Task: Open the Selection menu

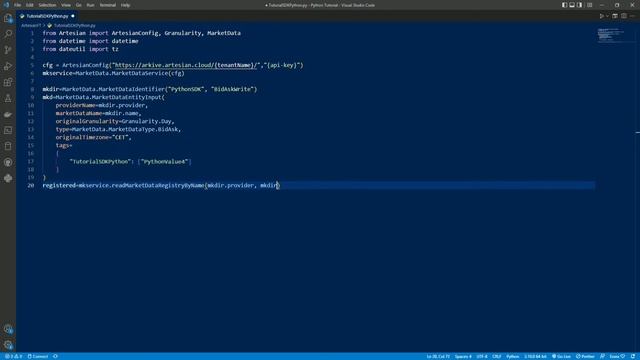Action: point(47,5)
